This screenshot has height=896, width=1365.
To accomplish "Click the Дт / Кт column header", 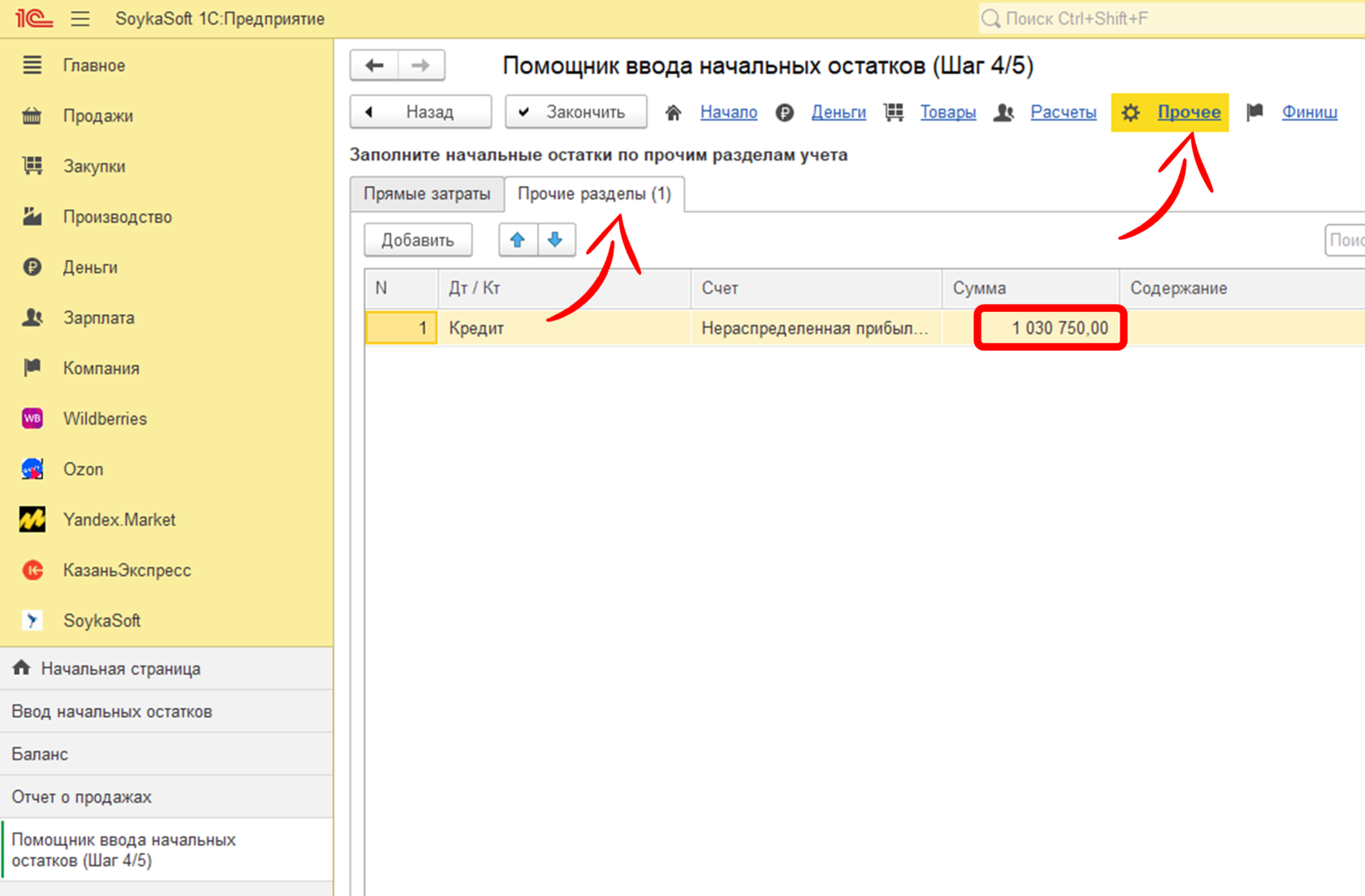I will point(564,288).
